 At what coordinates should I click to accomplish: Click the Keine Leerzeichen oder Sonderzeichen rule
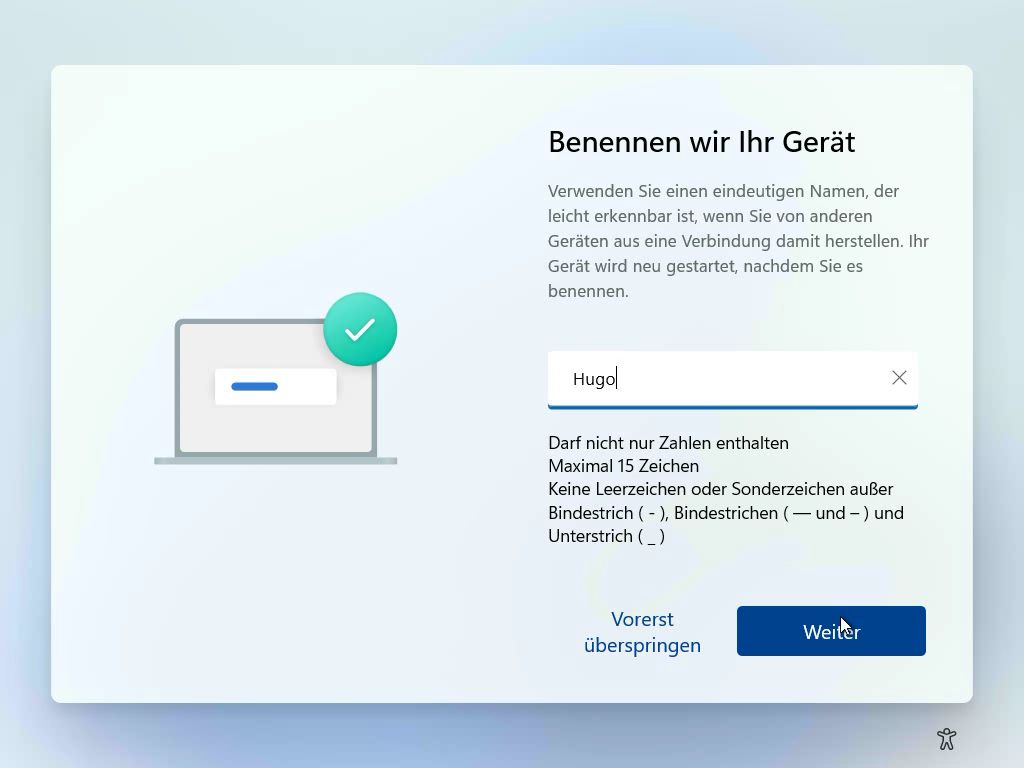720,489
